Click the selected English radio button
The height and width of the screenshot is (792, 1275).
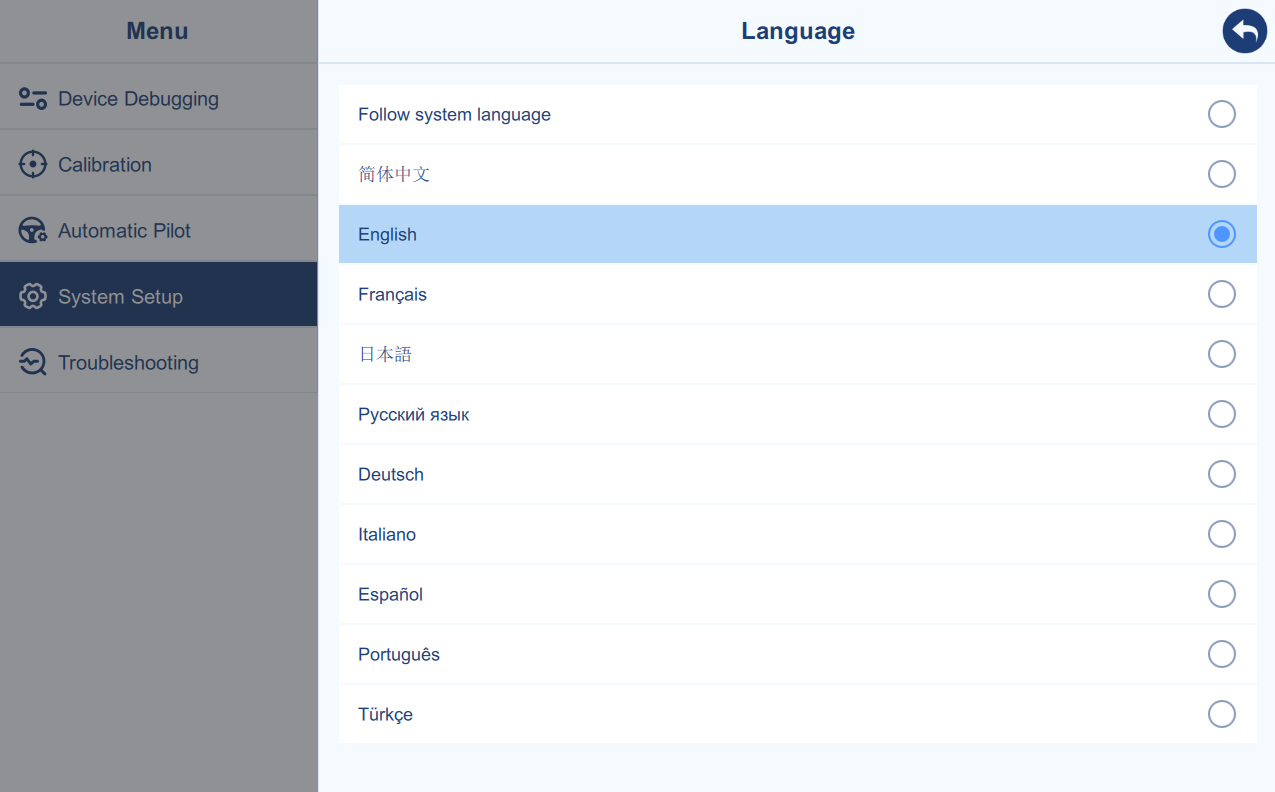(1221, 234)
